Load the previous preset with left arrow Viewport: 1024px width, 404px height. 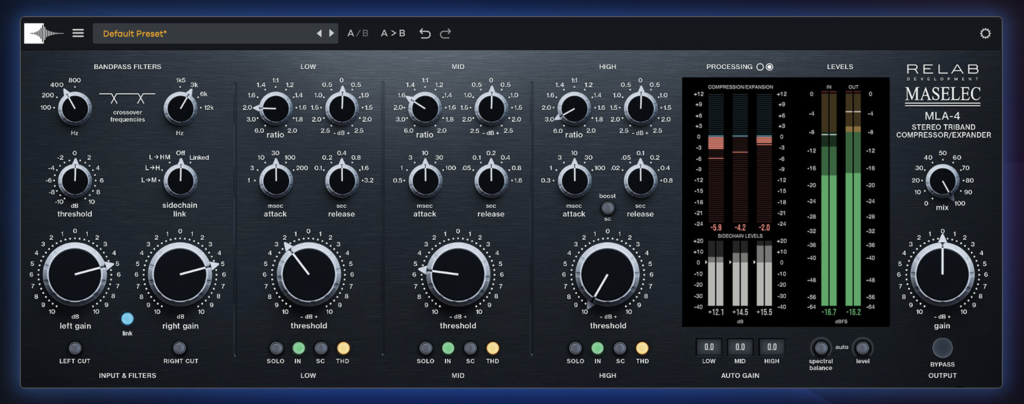[319, 33]
